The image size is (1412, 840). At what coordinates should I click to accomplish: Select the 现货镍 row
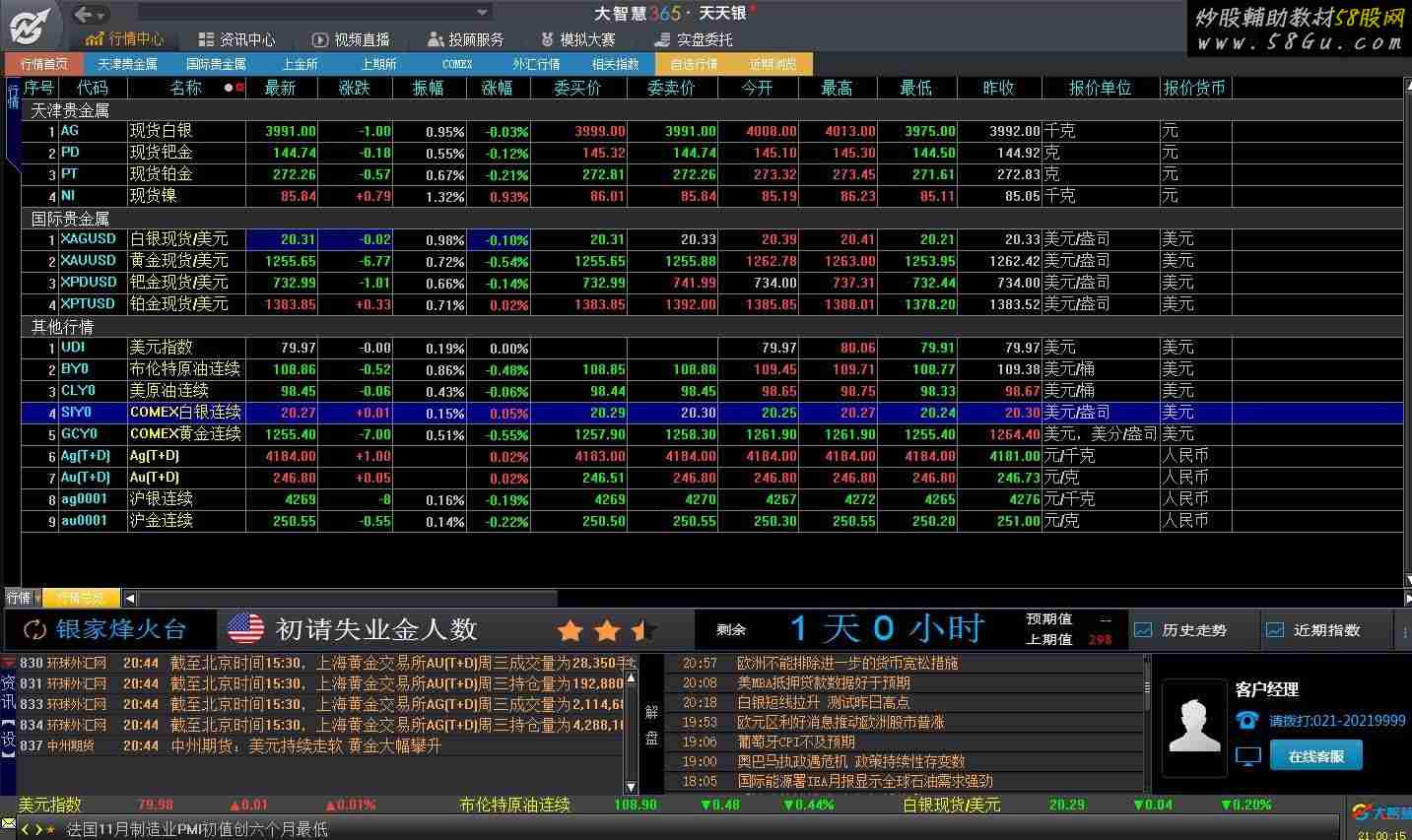click(711, 196)
